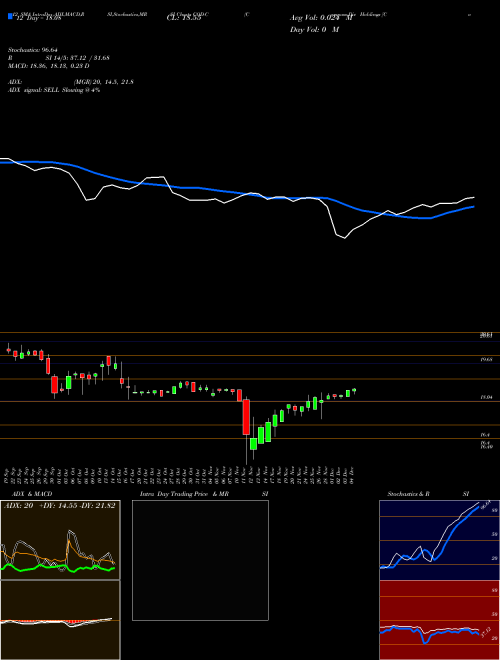Click the MACD: 18.36, 18.13 values line

coord(48,66)
